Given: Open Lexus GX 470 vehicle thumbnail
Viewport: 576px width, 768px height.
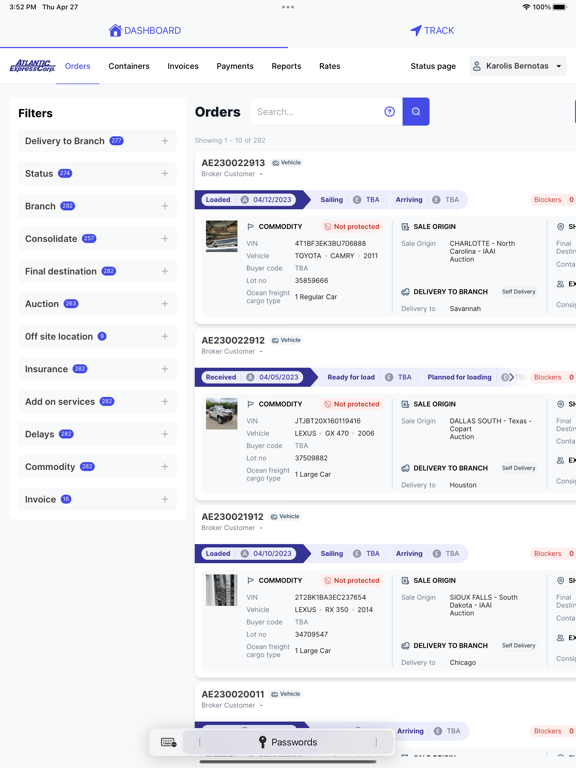Looking at the screenshot, I should click(x=221, y=413).
